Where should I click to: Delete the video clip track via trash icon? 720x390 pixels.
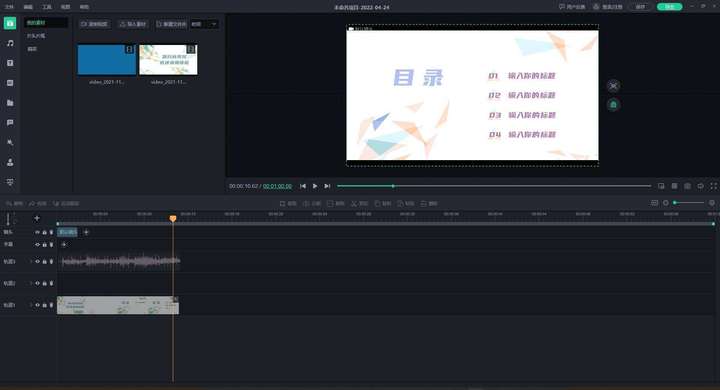pos(51,305)
